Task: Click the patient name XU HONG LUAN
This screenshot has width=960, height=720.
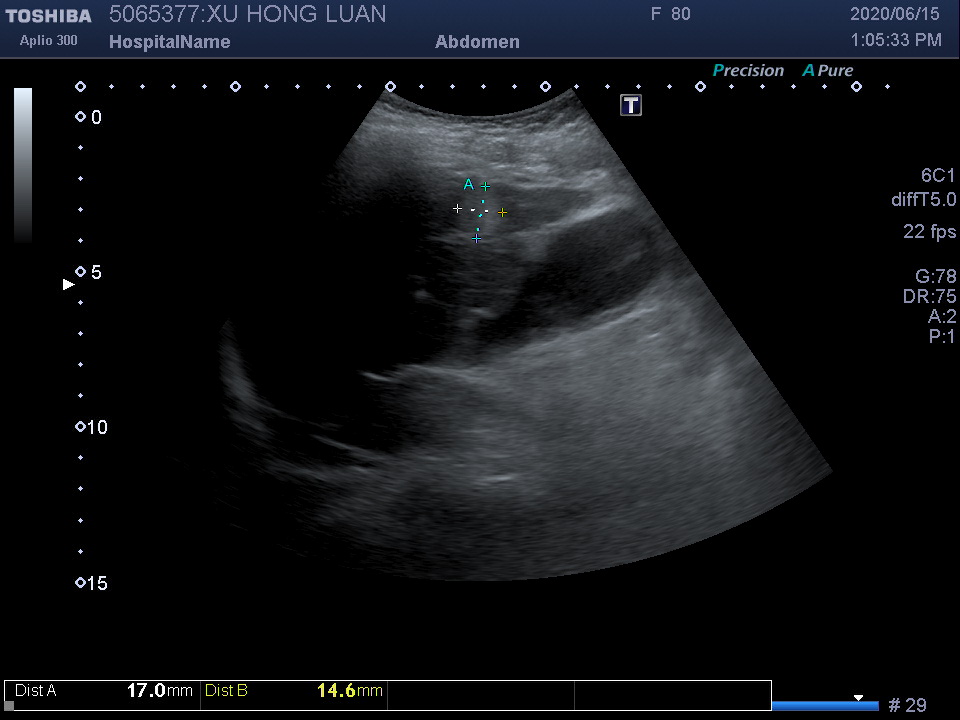Action: (x=296, y=14)
